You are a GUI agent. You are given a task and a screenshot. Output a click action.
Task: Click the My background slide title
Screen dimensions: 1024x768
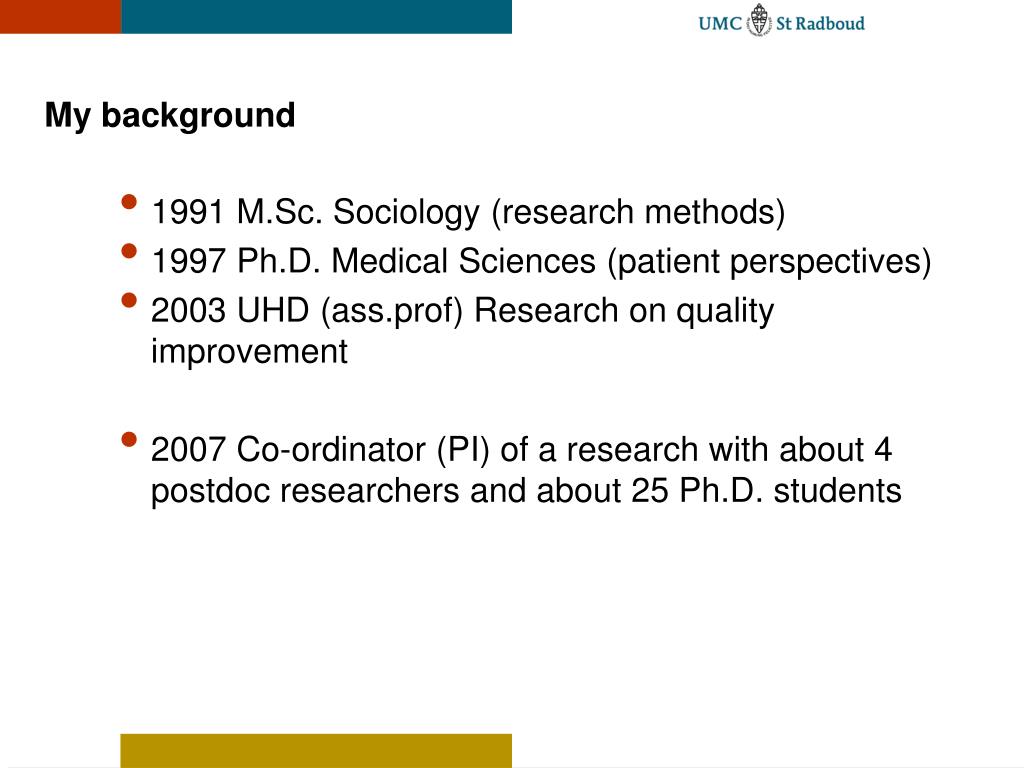click(x=170, y=116)
